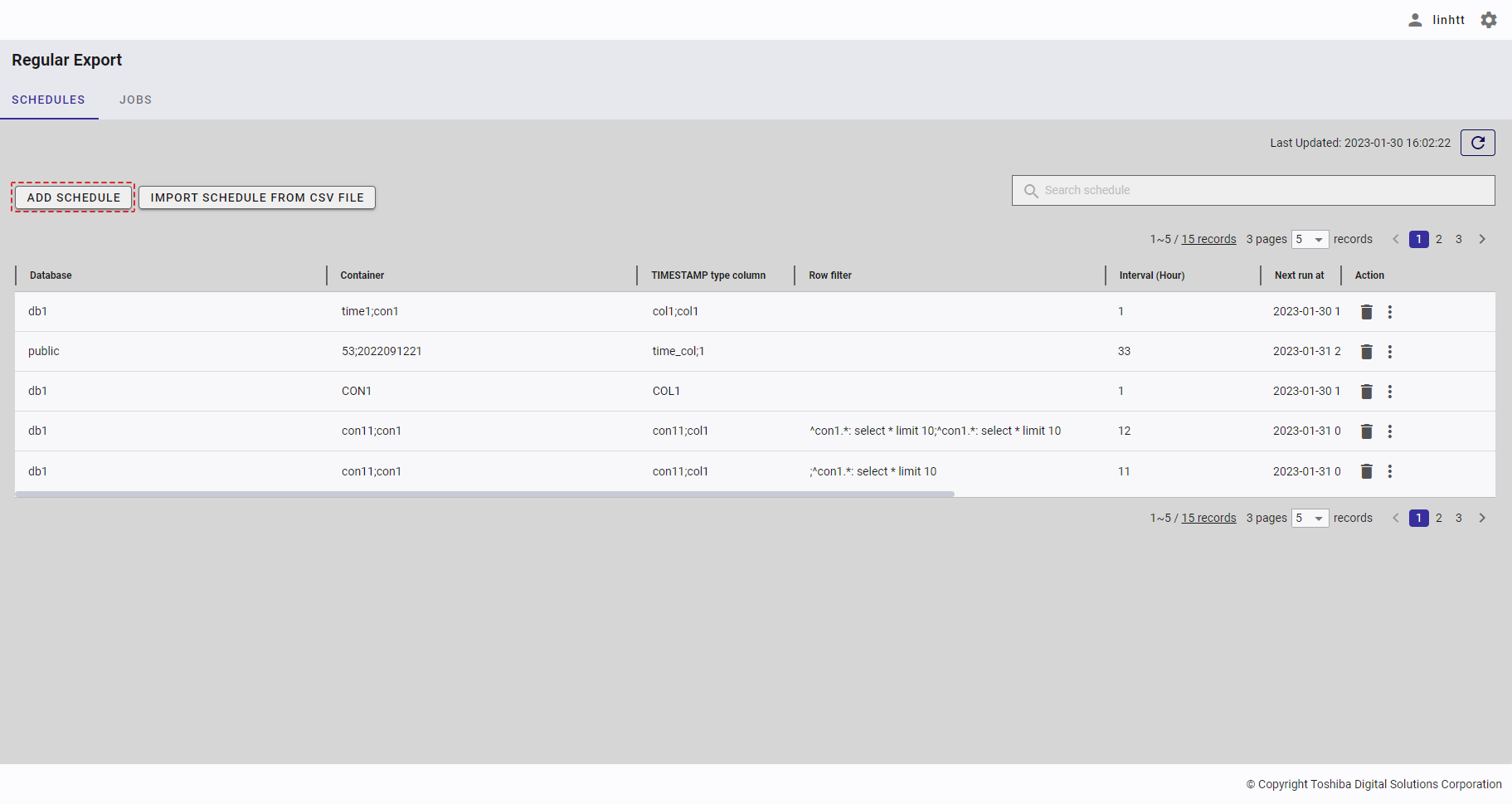This screenshot has height=804, width=1512.
Task: Go to page 3 in bottom pagination
Action: pos(1459,518)
